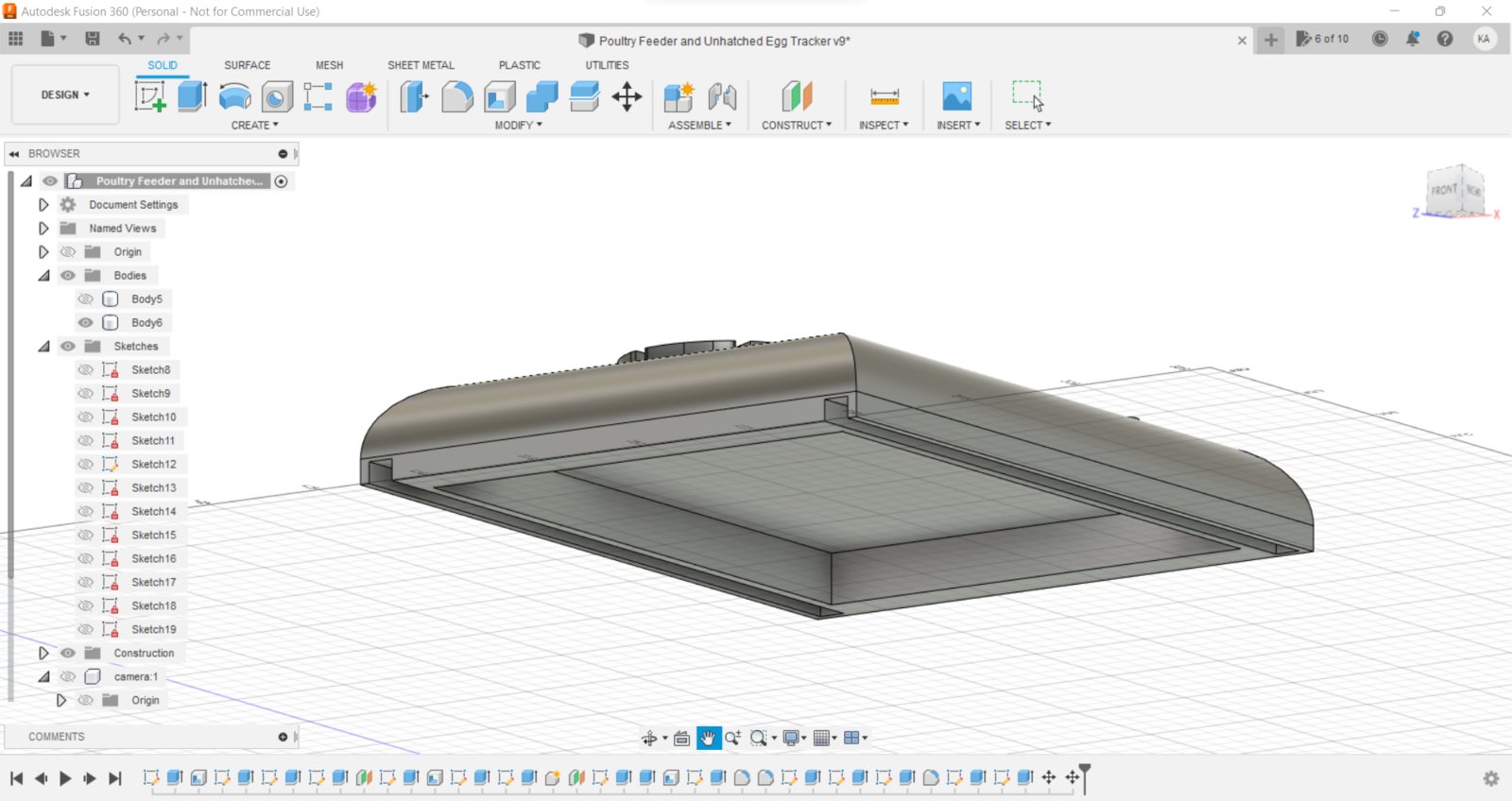The image size is (1512, 801).
Task: Open the SURFACE tab
Action: [x=248, y=65]
